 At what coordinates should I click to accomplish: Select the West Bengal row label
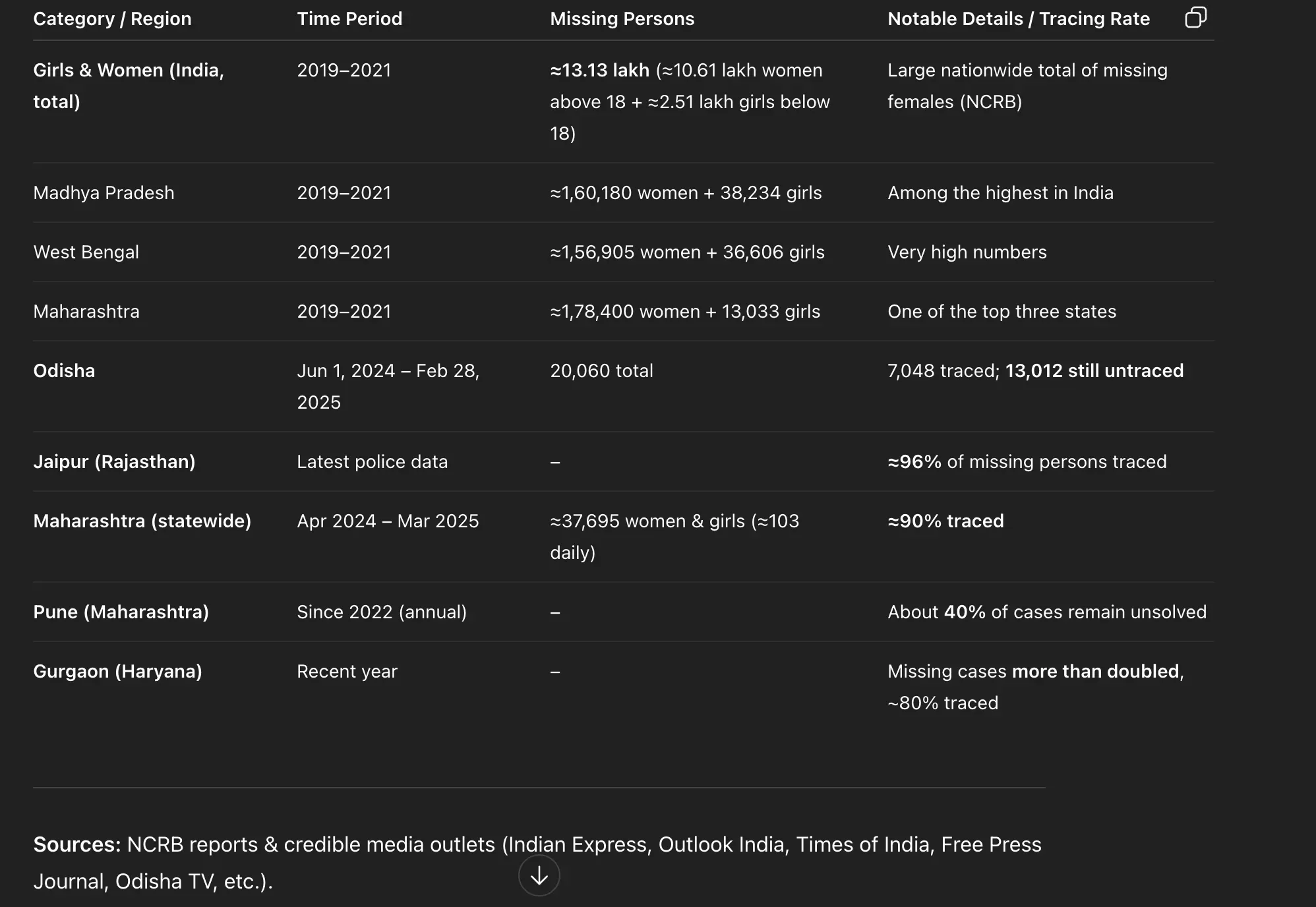click(x=86, y=252)
